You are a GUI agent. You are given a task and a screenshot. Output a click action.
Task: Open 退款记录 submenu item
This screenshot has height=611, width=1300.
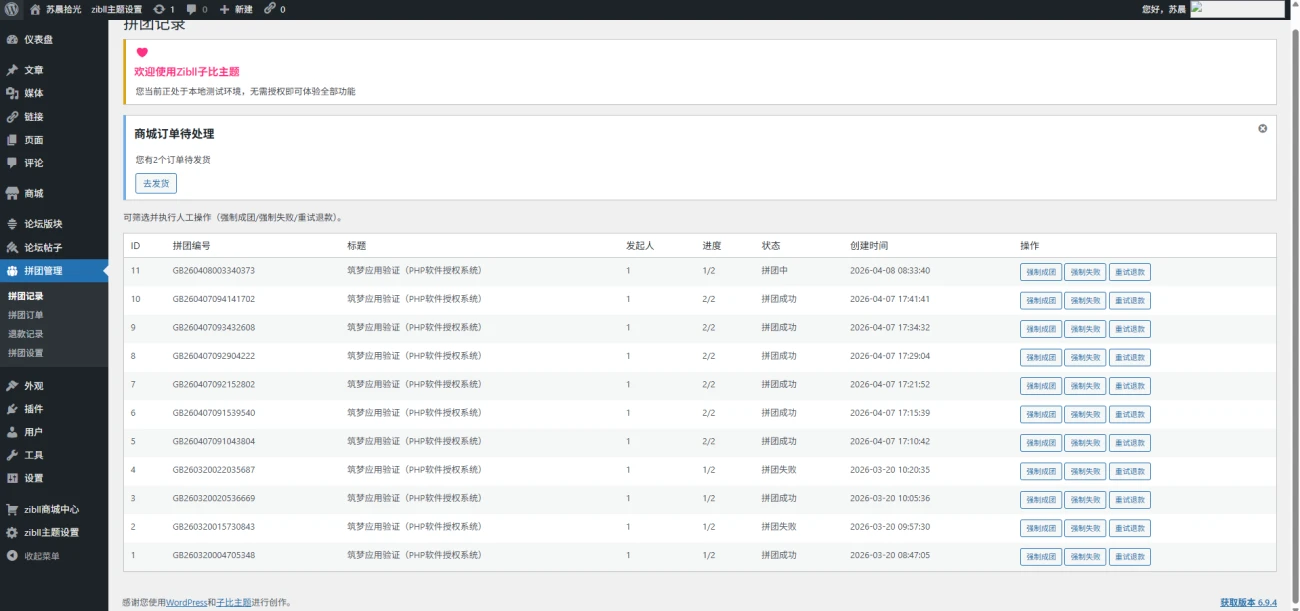click(26, 334)
